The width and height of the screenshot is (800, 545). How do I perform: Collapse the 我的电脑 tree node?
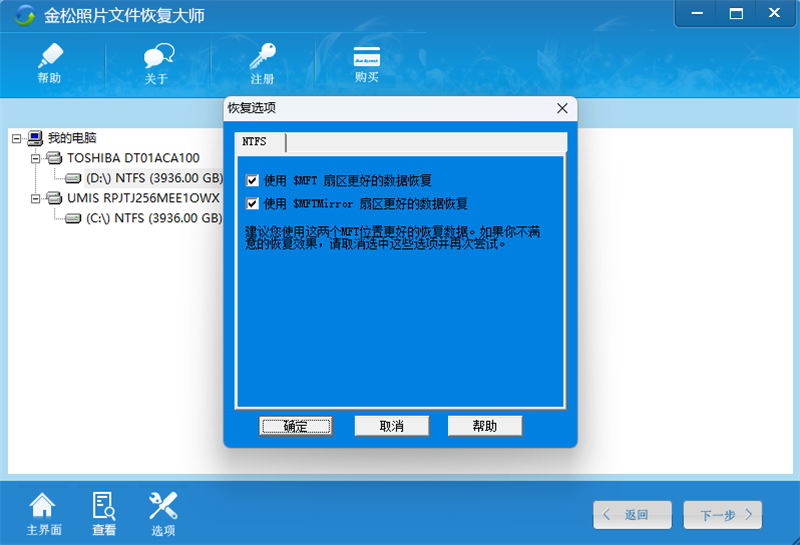16,138
